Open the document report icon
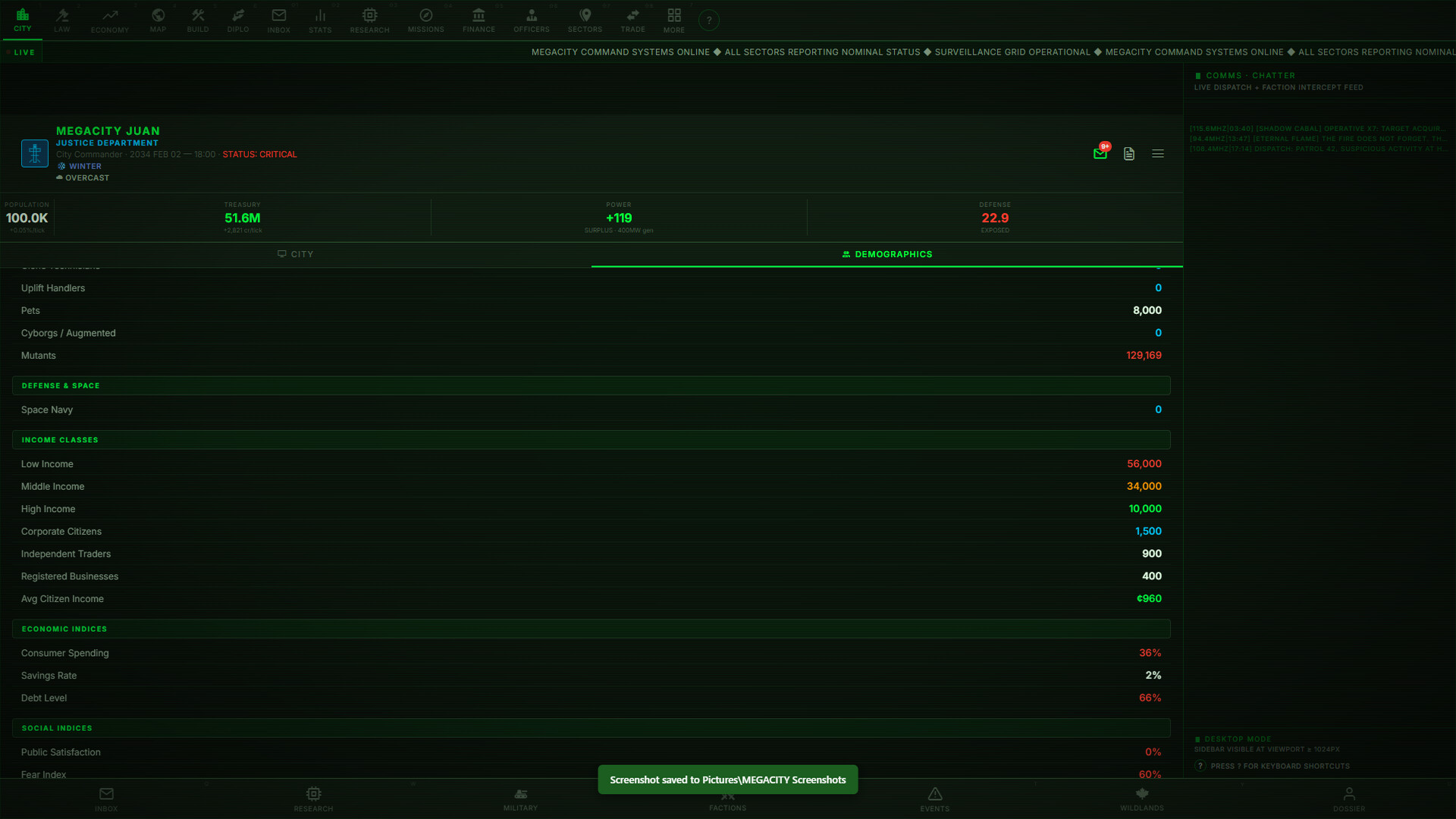Screen dimensions: 1456x819 point(1129,153)
